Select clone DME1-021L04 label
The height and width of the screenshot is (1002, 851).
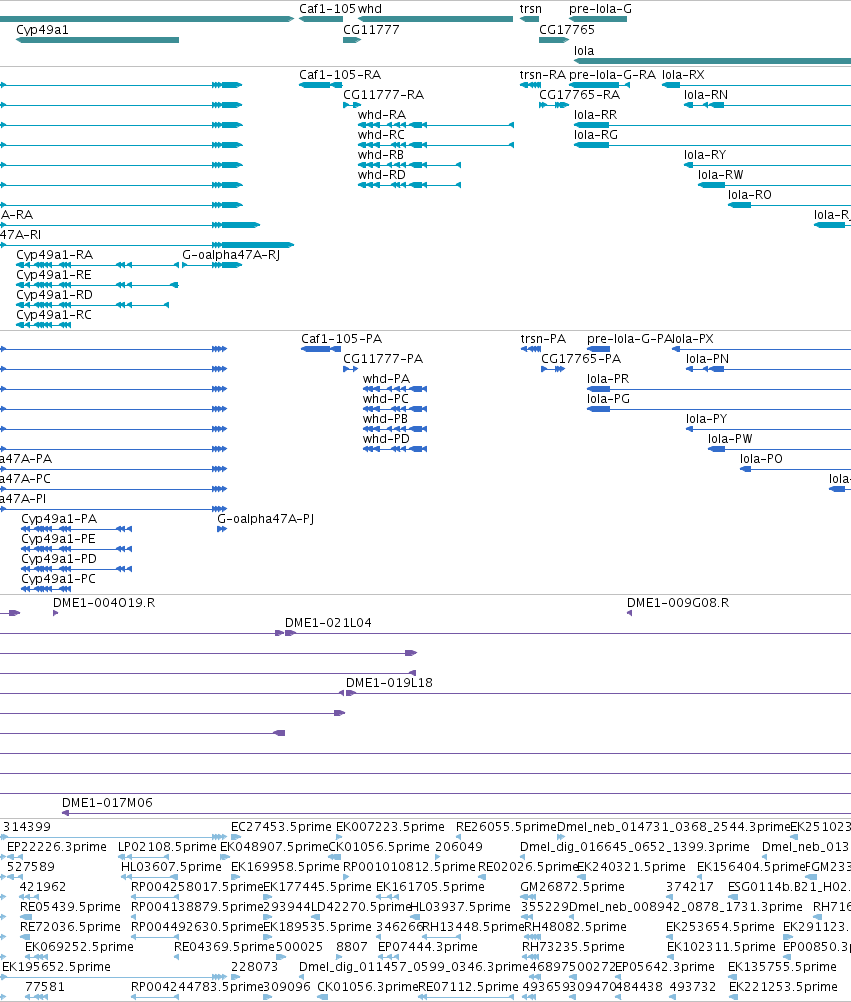coord(328,623)
